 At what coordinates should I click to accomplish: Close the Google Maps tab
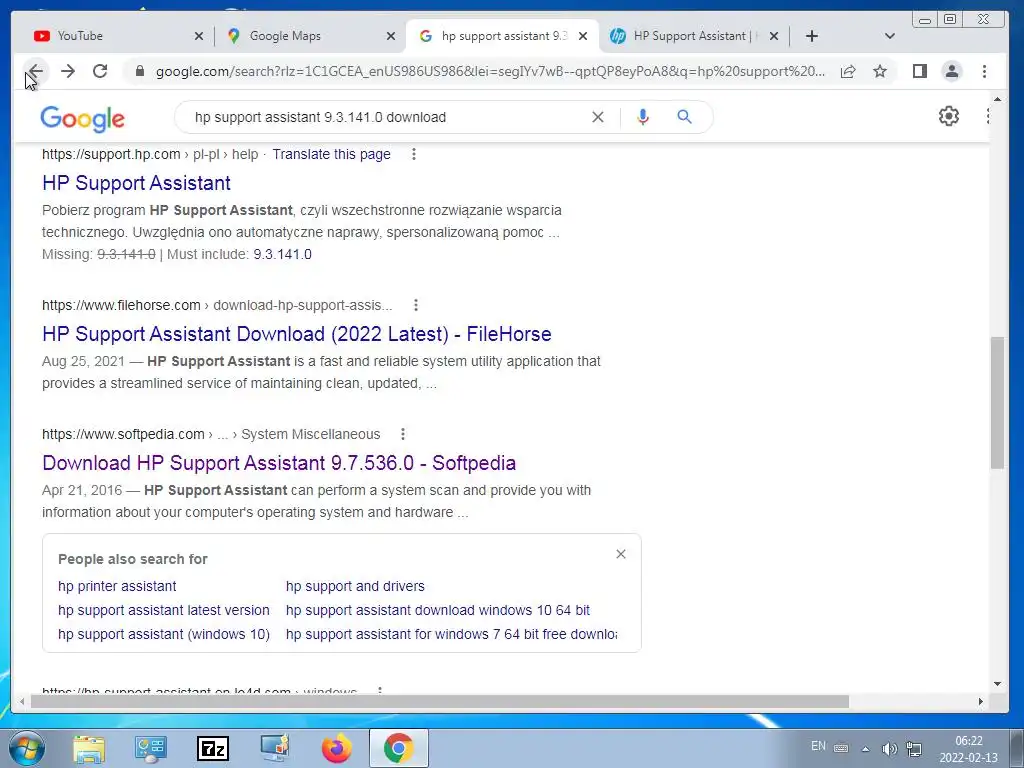(391, 36)
